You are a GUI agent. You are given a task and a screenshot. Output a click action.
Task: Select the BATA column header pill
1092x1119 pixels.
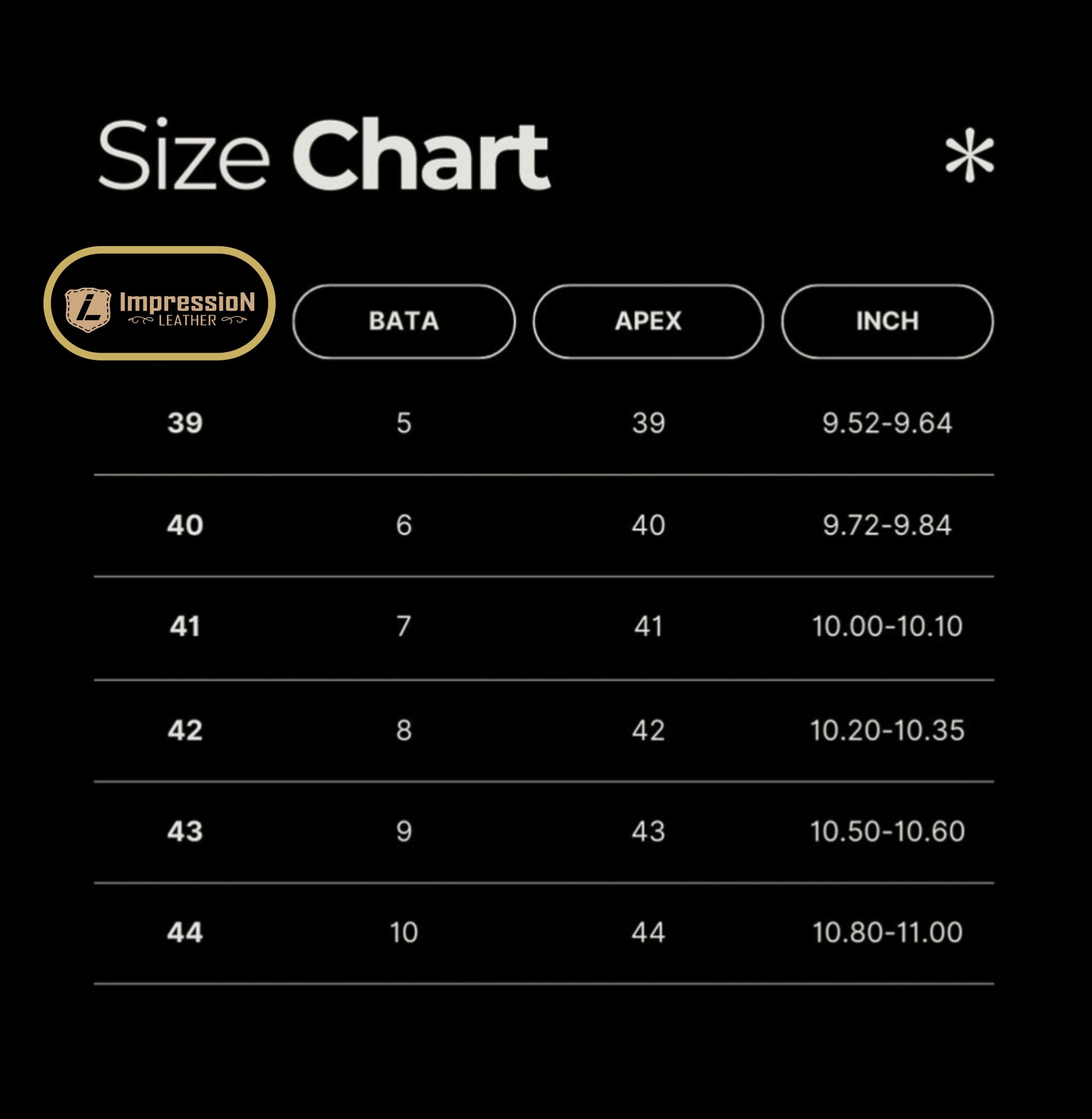[404, 321]
